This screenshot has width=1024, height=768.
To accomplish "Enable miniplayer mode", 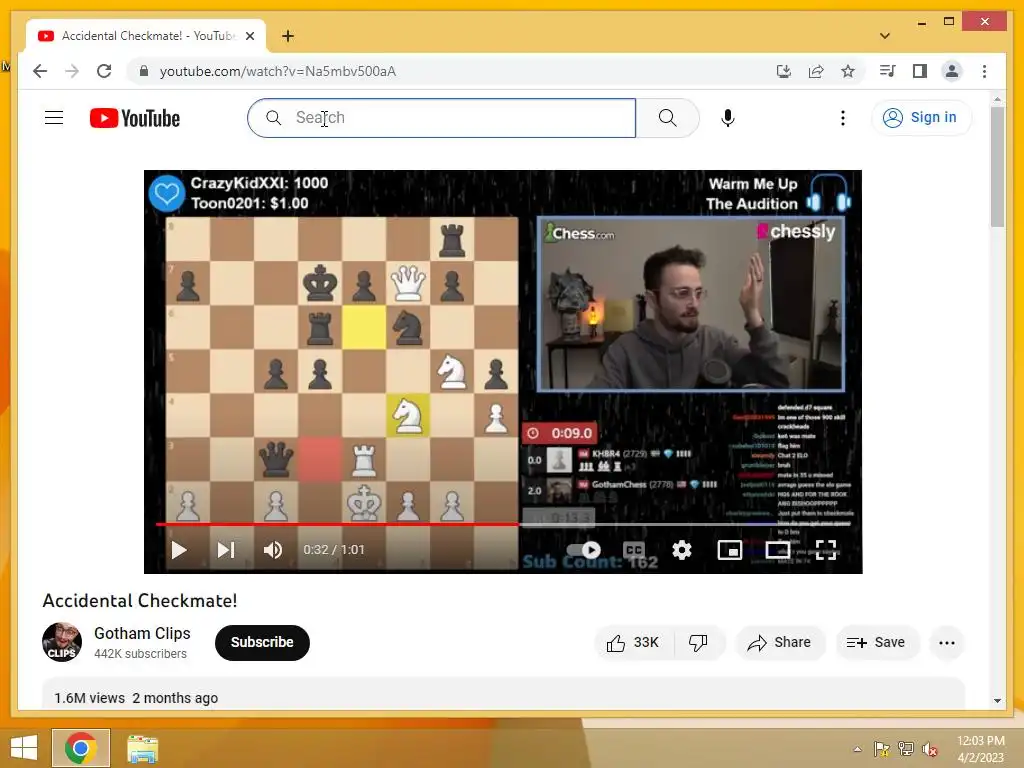I will [729, 550].
